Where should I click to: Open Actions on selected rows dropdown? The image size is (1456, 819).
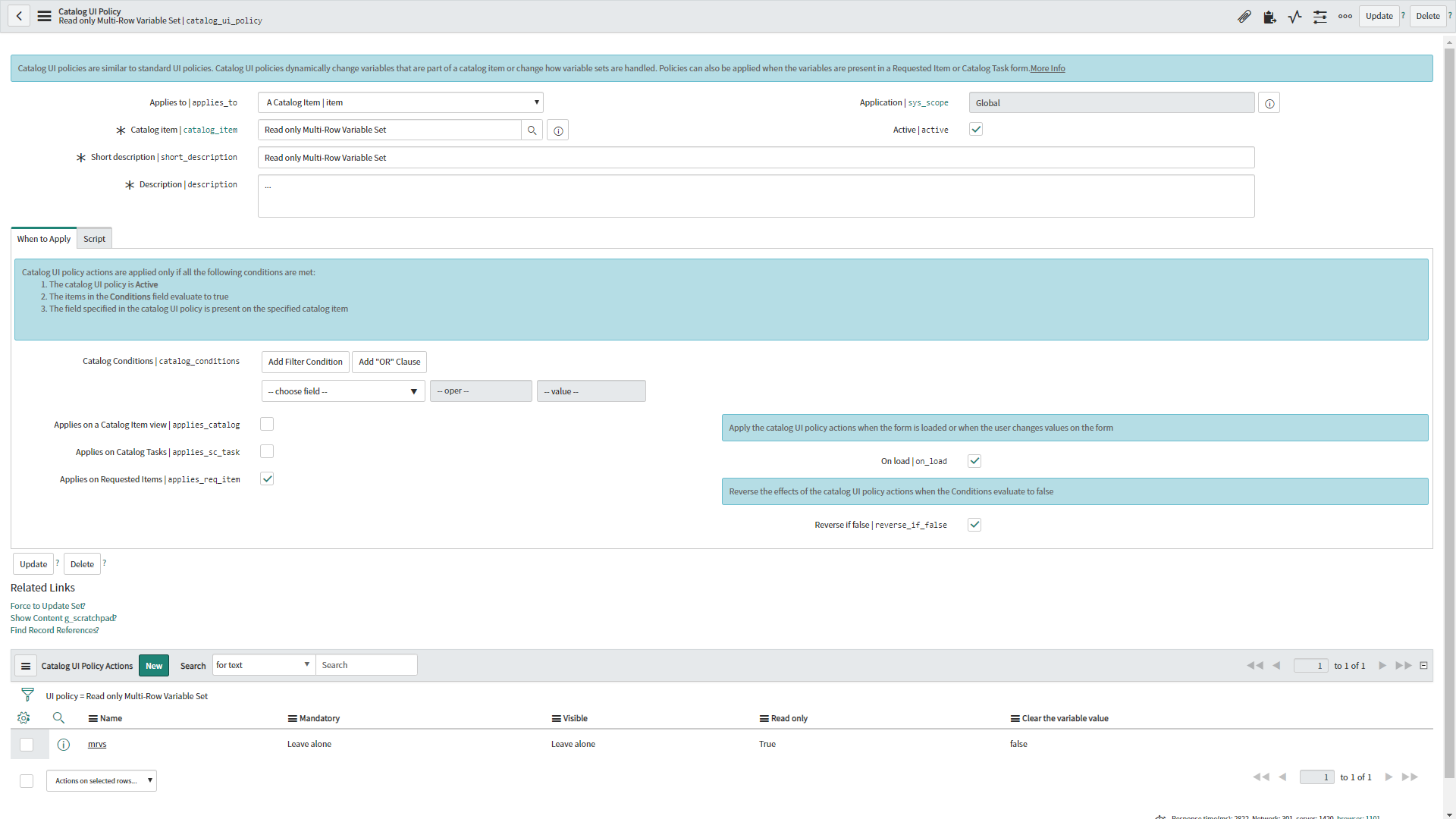pyautogui.click(x=102, y=781)
